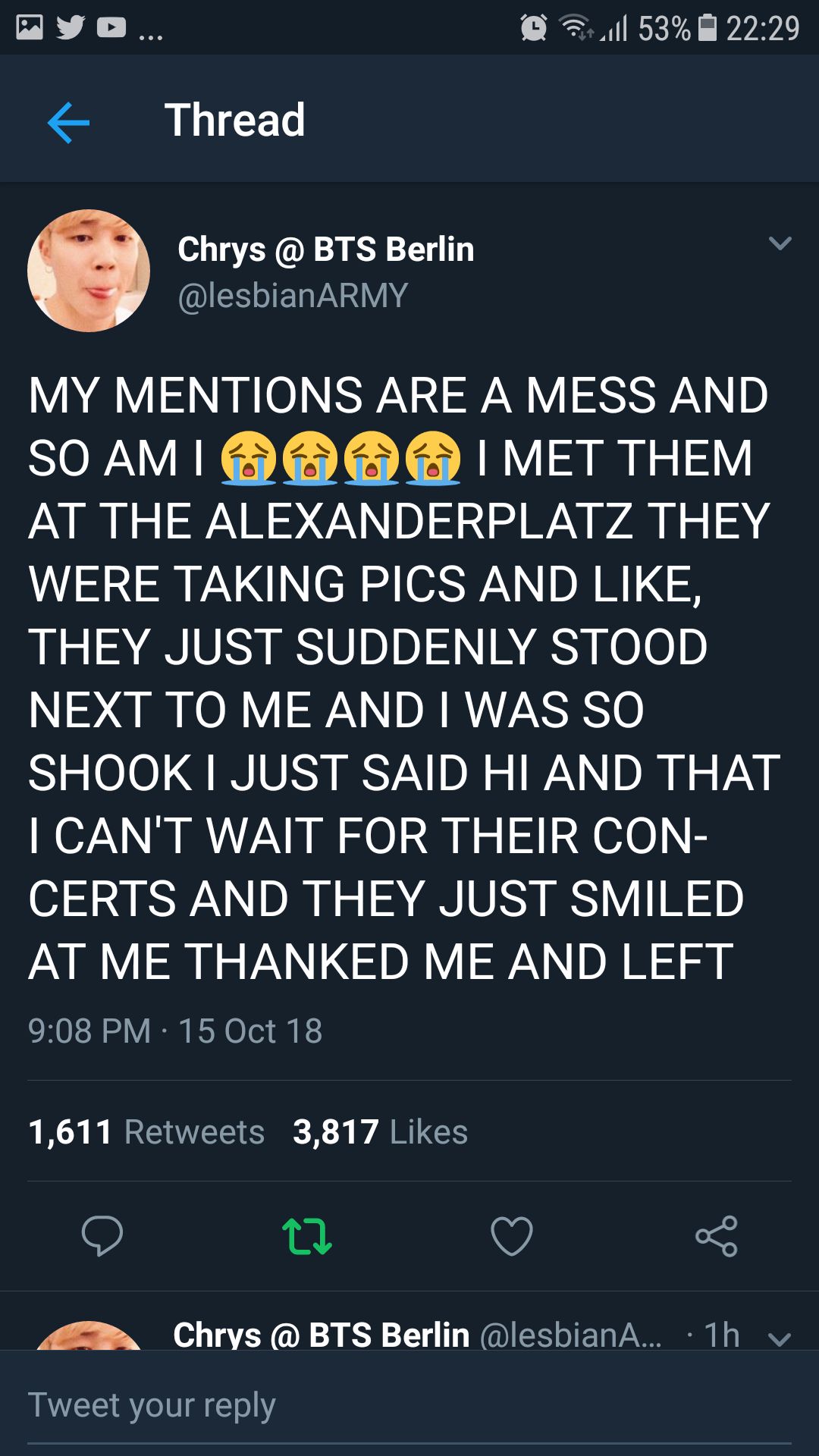The height and width of the screenshot is (1456, 819).
Task: View the 3,817 Likes list
Action: [380, 1131]
